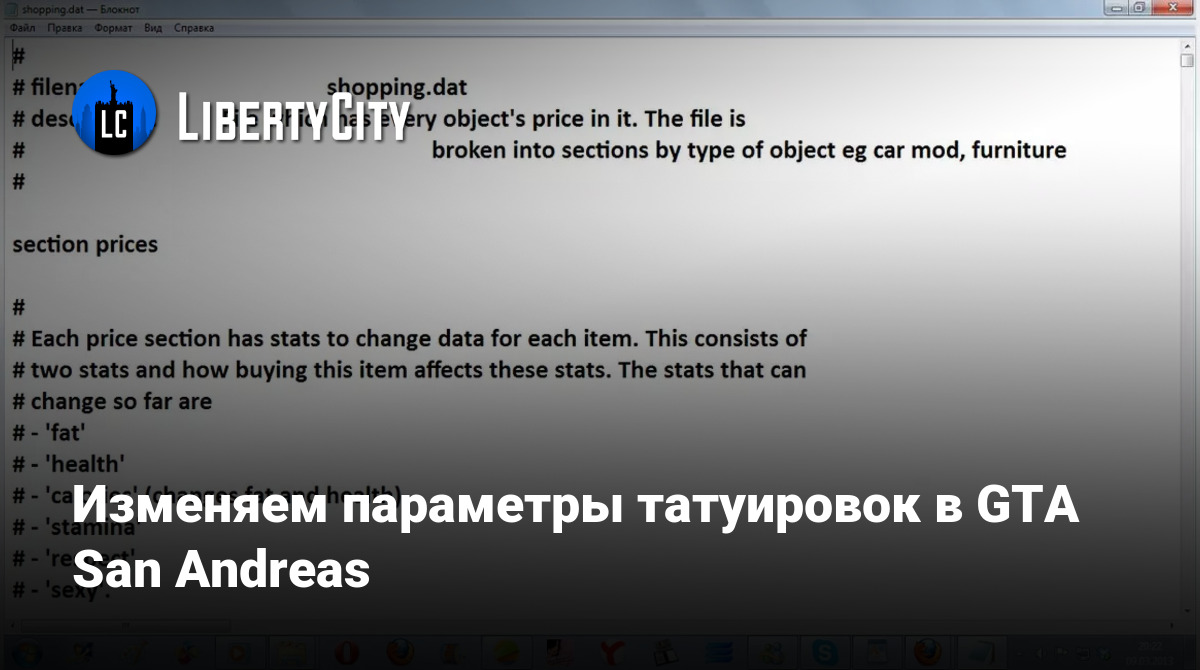Viewport: 1200px width, 670px height.
Task: Open the Файл menu
Action: coord(22,28)
